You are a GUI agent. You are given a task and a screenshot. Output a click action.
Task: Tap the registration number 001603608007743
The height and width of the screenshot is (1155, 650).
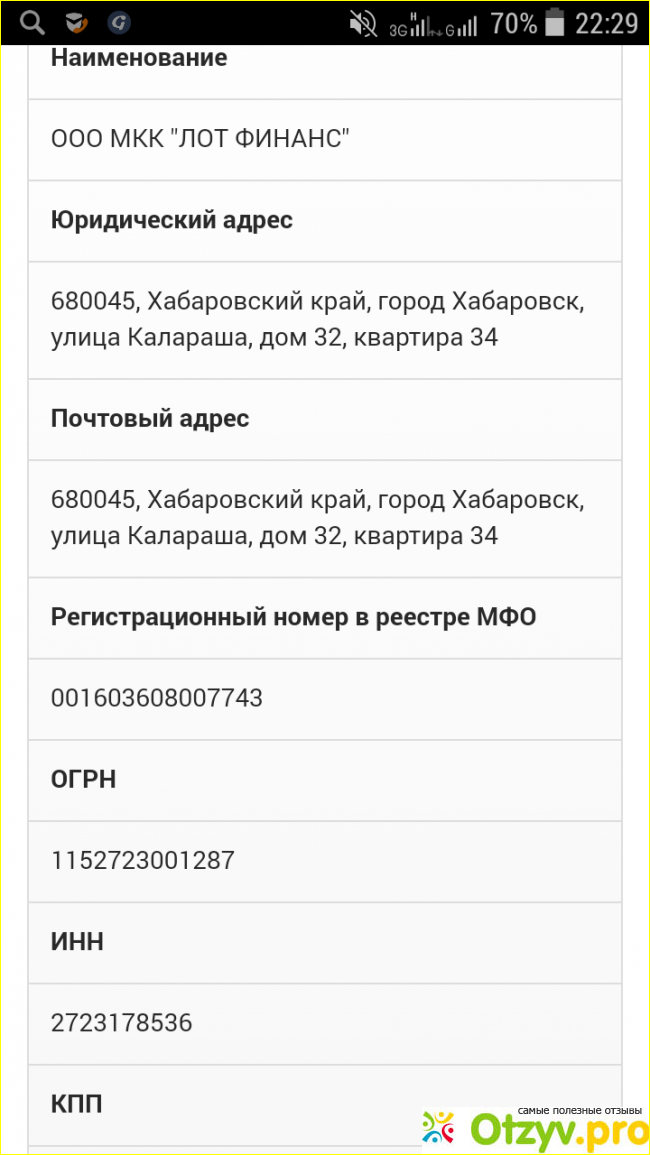(x=157, y=698)
